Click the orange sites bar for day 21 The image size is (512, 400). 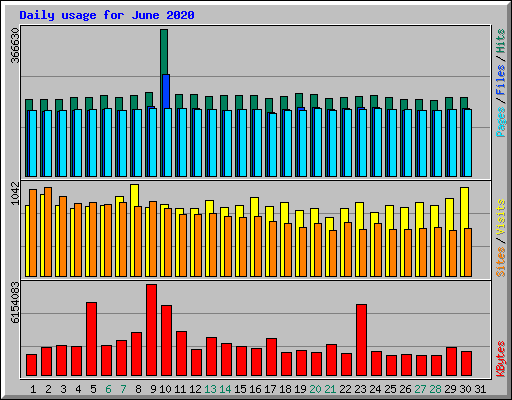click(333, 253)
